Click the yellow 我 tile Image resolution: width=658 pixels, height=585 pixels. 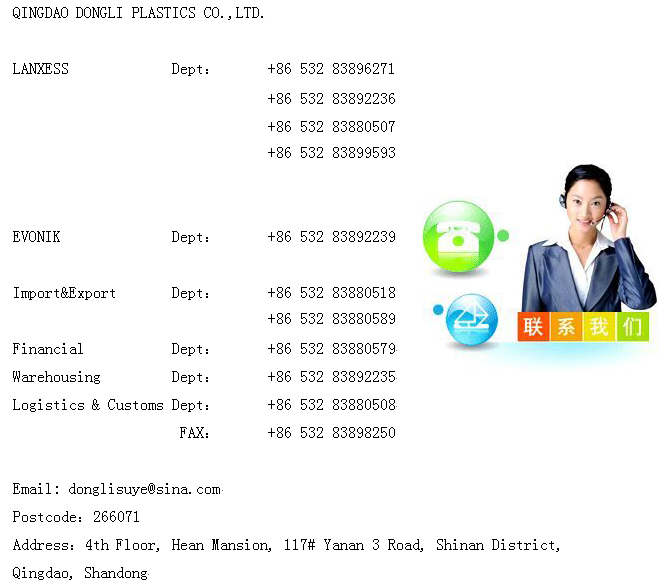tap(599, 327)
